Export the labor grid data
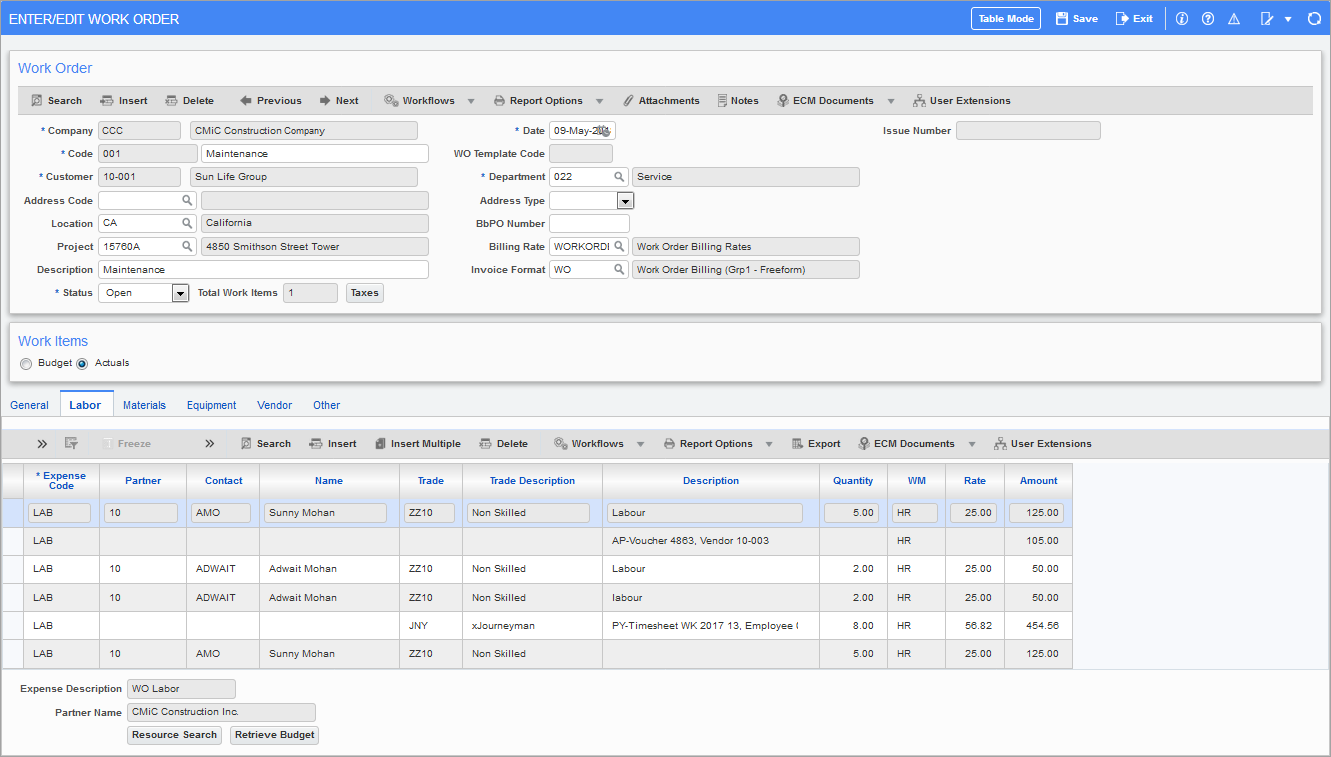 (815, 443)
